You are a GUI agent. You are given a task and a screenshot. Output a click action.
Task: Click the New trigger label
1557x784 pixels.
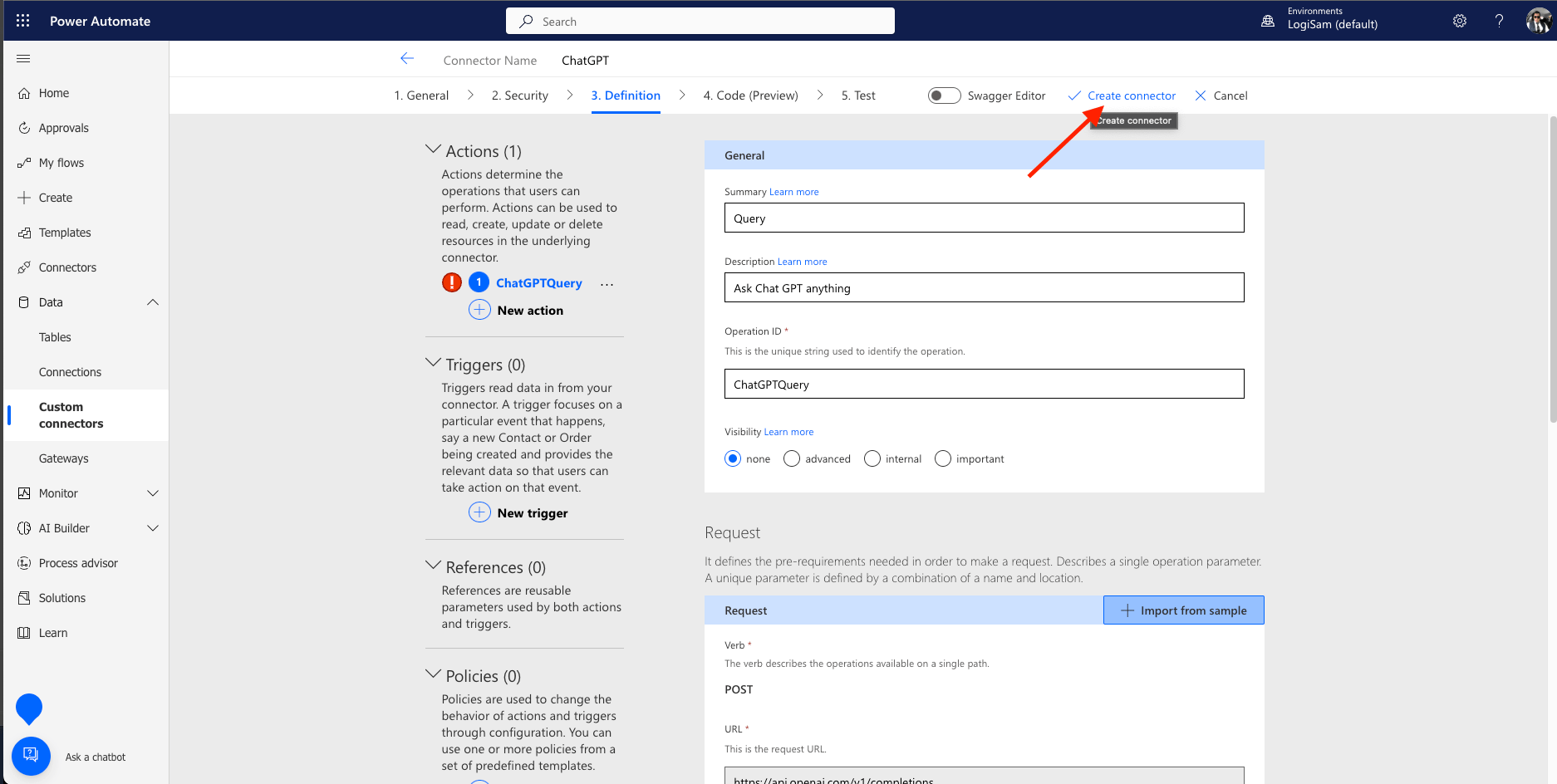[x=533, y=513]
